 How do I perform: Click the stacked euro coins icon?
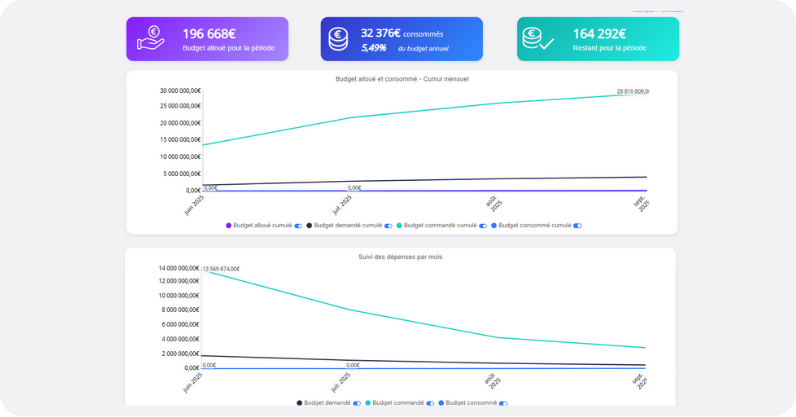[340, 39]
